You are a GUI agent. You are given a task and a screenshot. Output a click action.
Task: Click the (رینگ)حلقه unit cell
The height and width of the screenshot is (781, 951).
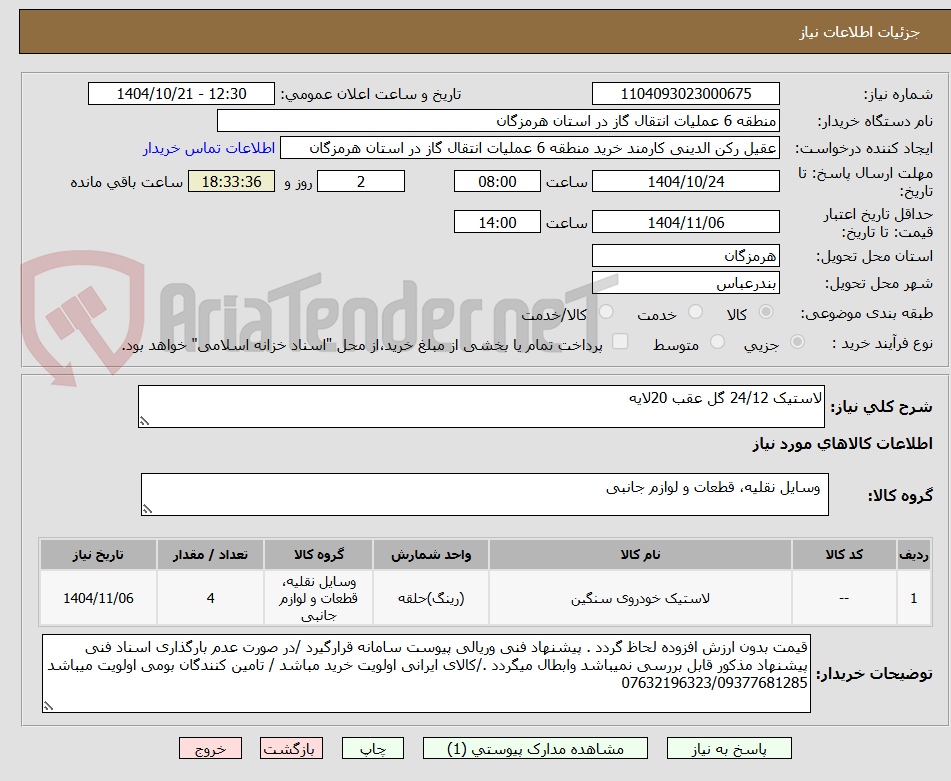pos(431,598)
